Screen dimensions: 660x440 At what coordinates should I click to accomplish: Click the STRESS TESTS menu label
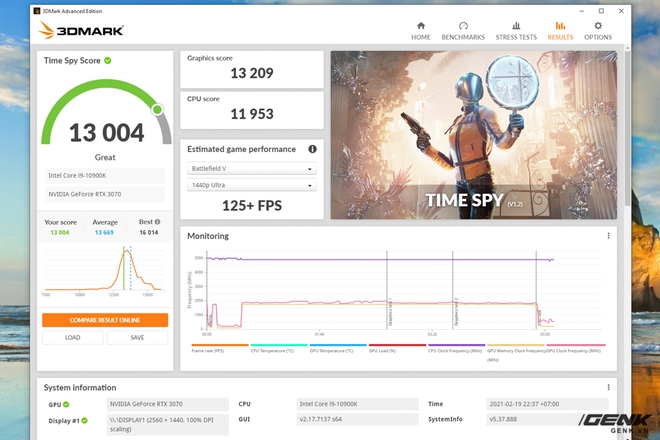click(x=516, y=37)
